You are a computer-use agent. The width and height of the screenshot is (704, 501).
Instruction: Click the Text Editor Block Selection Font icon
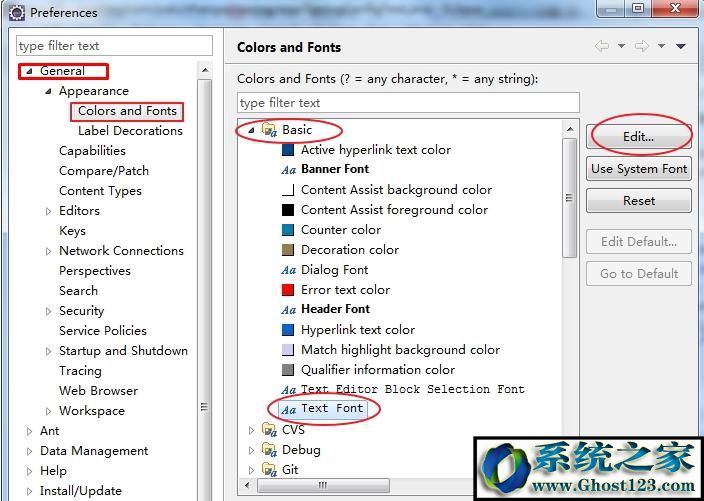click(x=288, y=390)
